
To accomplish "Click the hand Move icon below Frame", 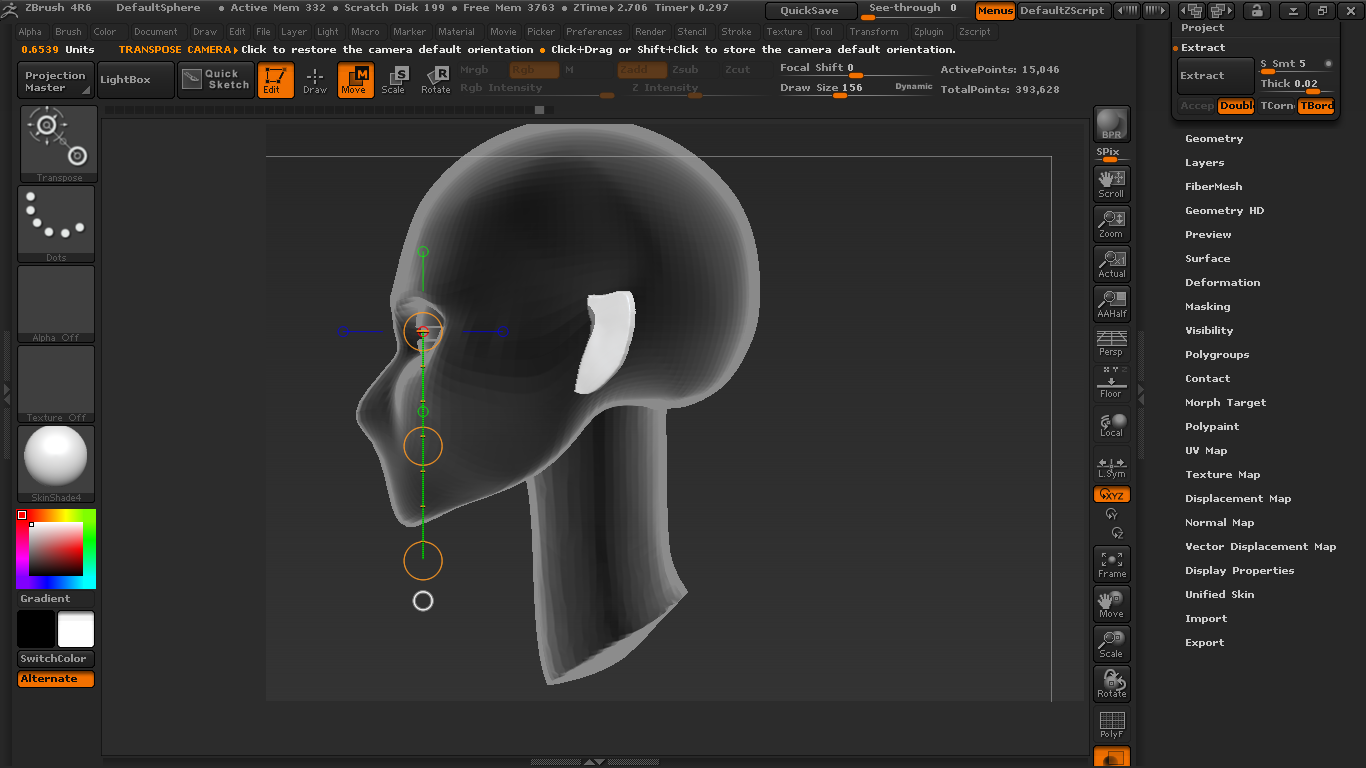I will [1111, 604].
